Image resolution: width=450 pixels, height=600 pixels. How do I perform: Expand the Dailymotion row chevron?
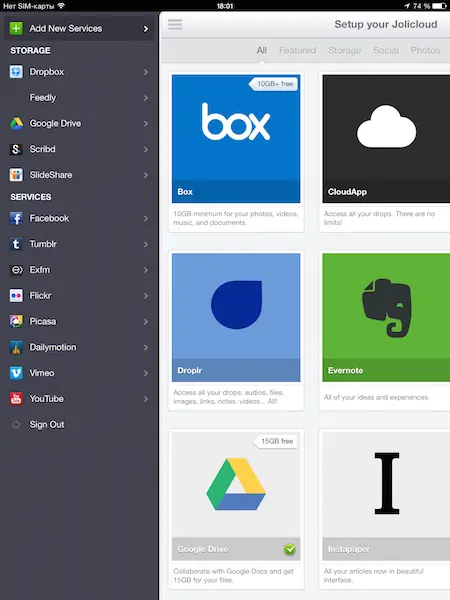(x=146, y=347)
